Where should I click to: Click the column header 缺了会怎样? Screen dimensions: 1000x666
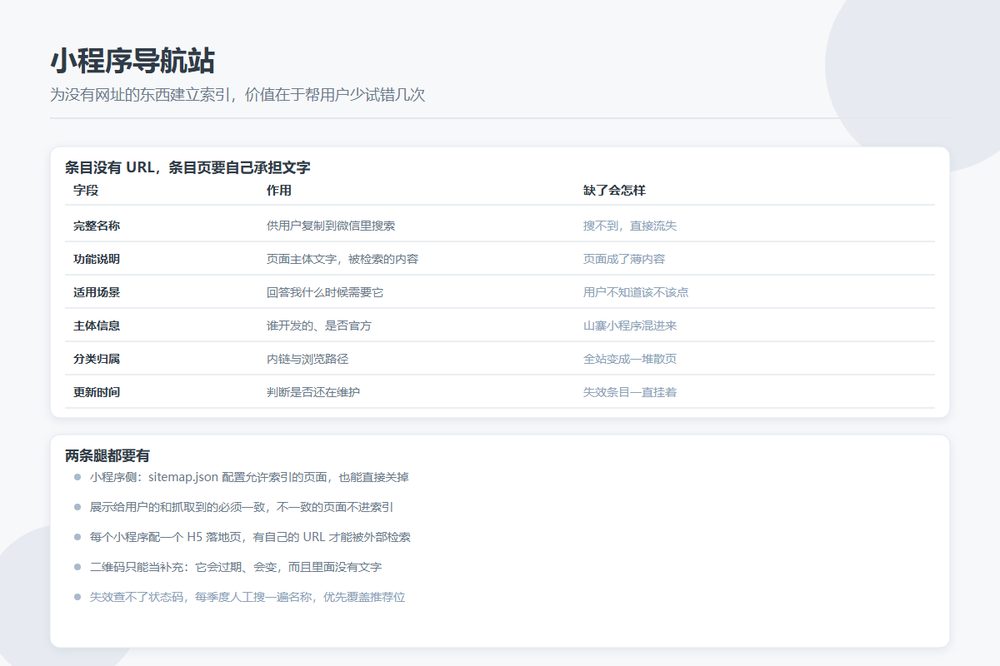[614, 190]
